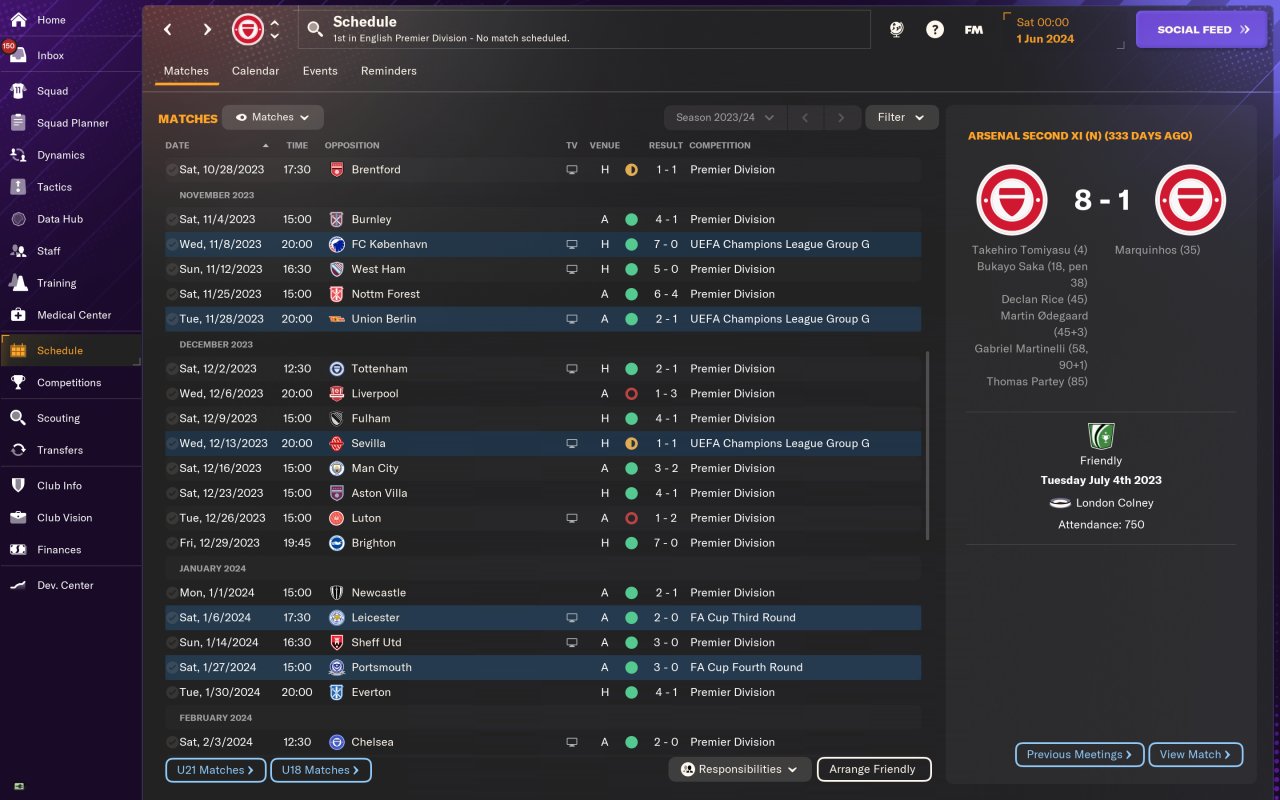The height and width of the screenshot is (800, 1280).
Task: Click the View Match button
Action: [1196, 755]
